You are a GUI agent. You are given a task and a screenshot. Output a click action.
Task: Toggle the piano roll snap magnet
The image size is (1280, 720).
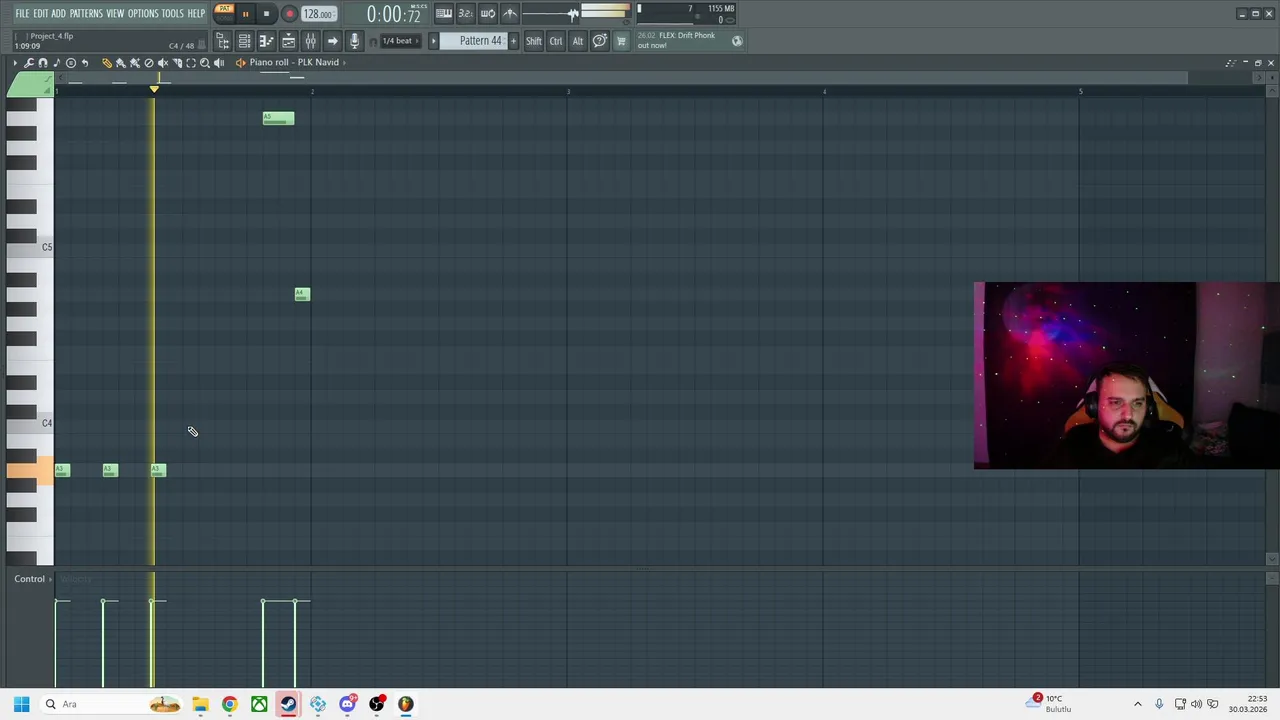[43, 63]
